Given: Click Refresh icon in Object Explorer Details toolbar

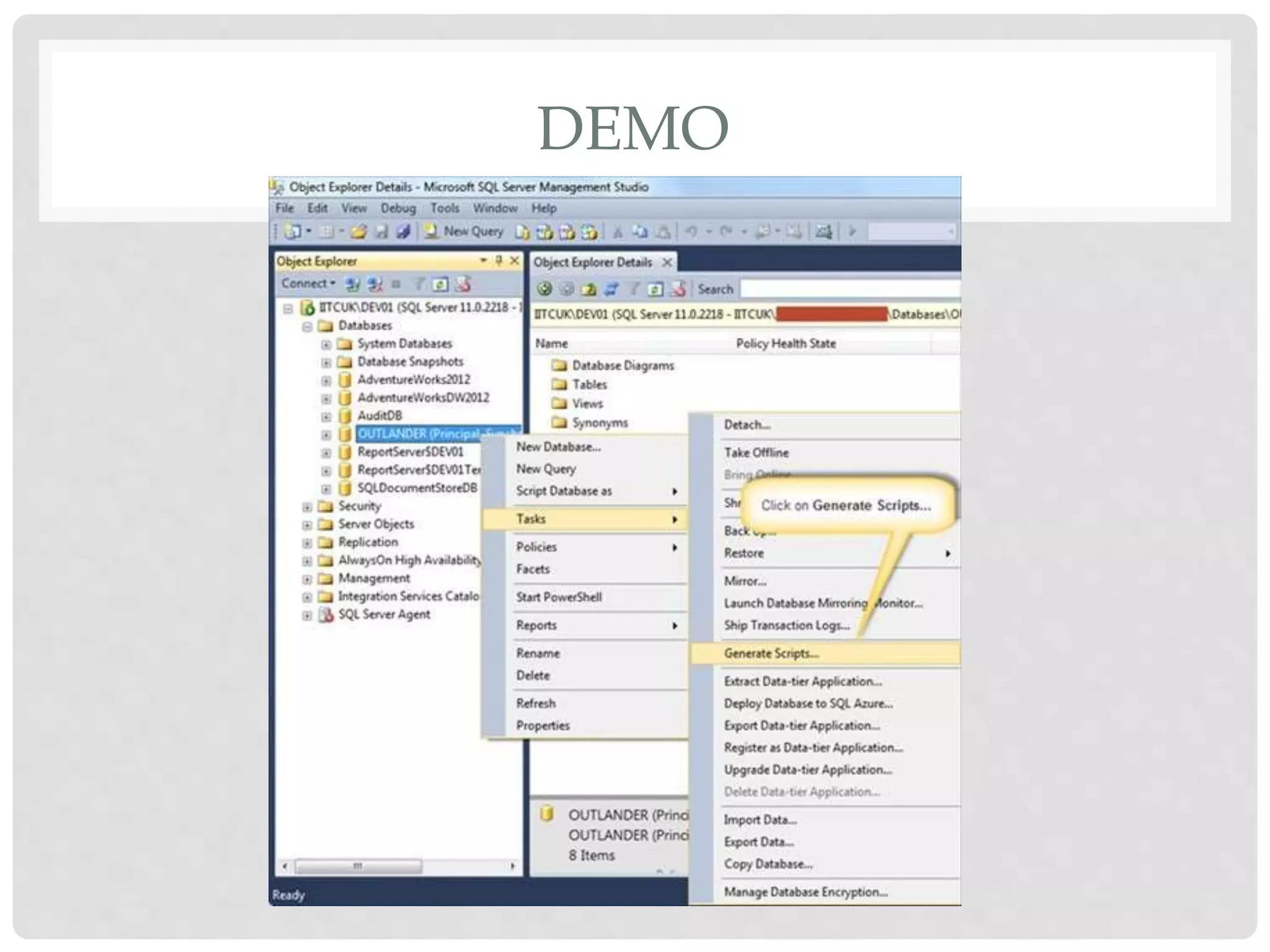Looking at the screenshot, I should [655, 289].
